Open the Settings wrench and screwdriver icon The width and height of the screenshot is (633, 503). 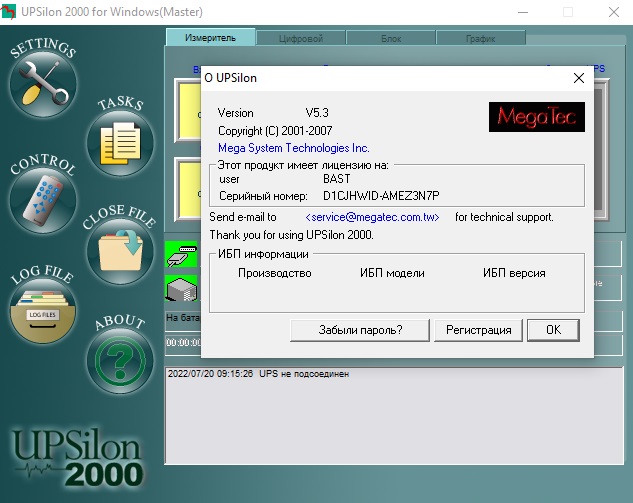pyautogui.click(x=43, y=84)
